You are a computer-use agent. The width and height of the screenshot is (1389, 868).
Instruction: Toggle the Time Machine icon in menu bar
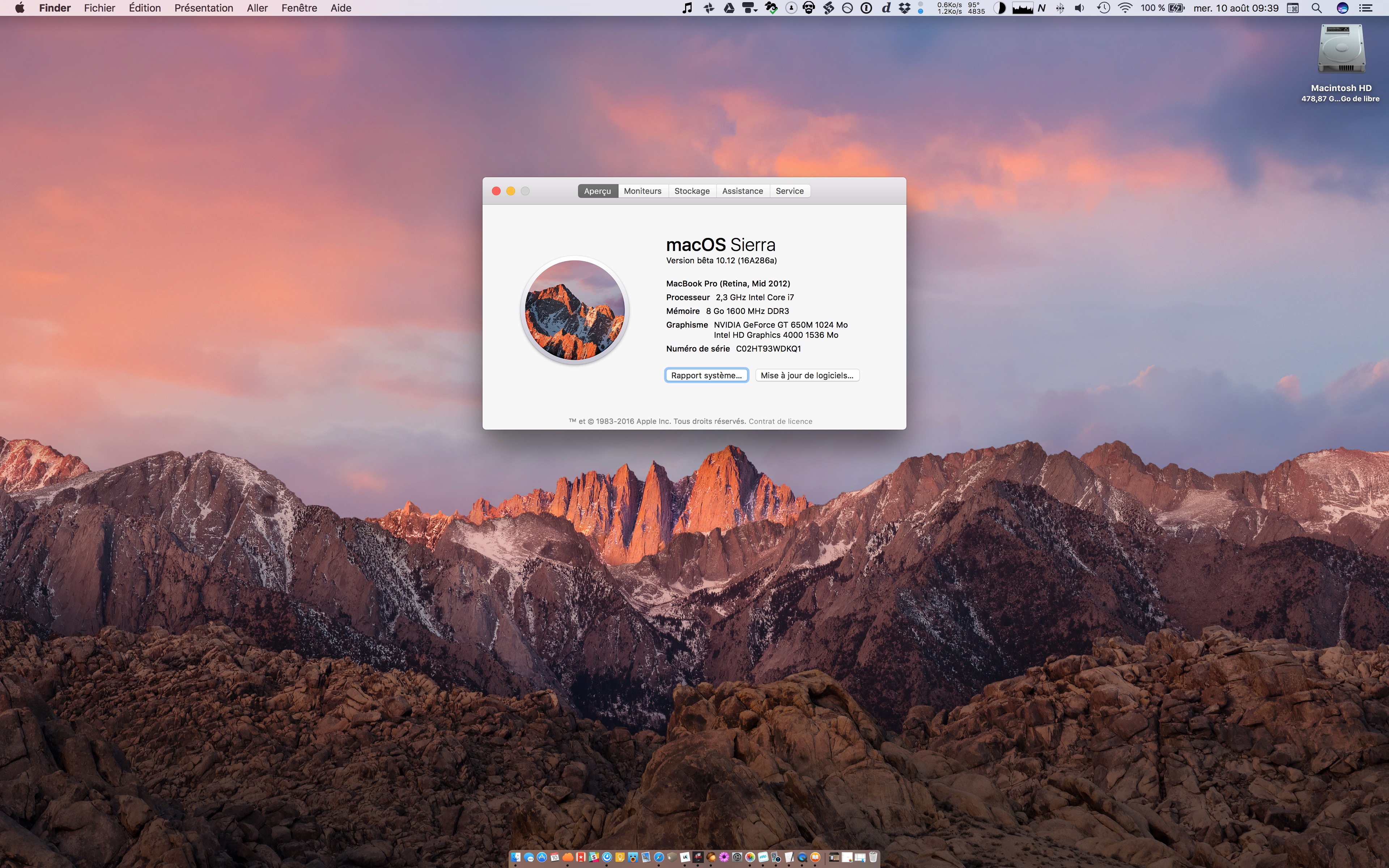[x=1101, y=9]
